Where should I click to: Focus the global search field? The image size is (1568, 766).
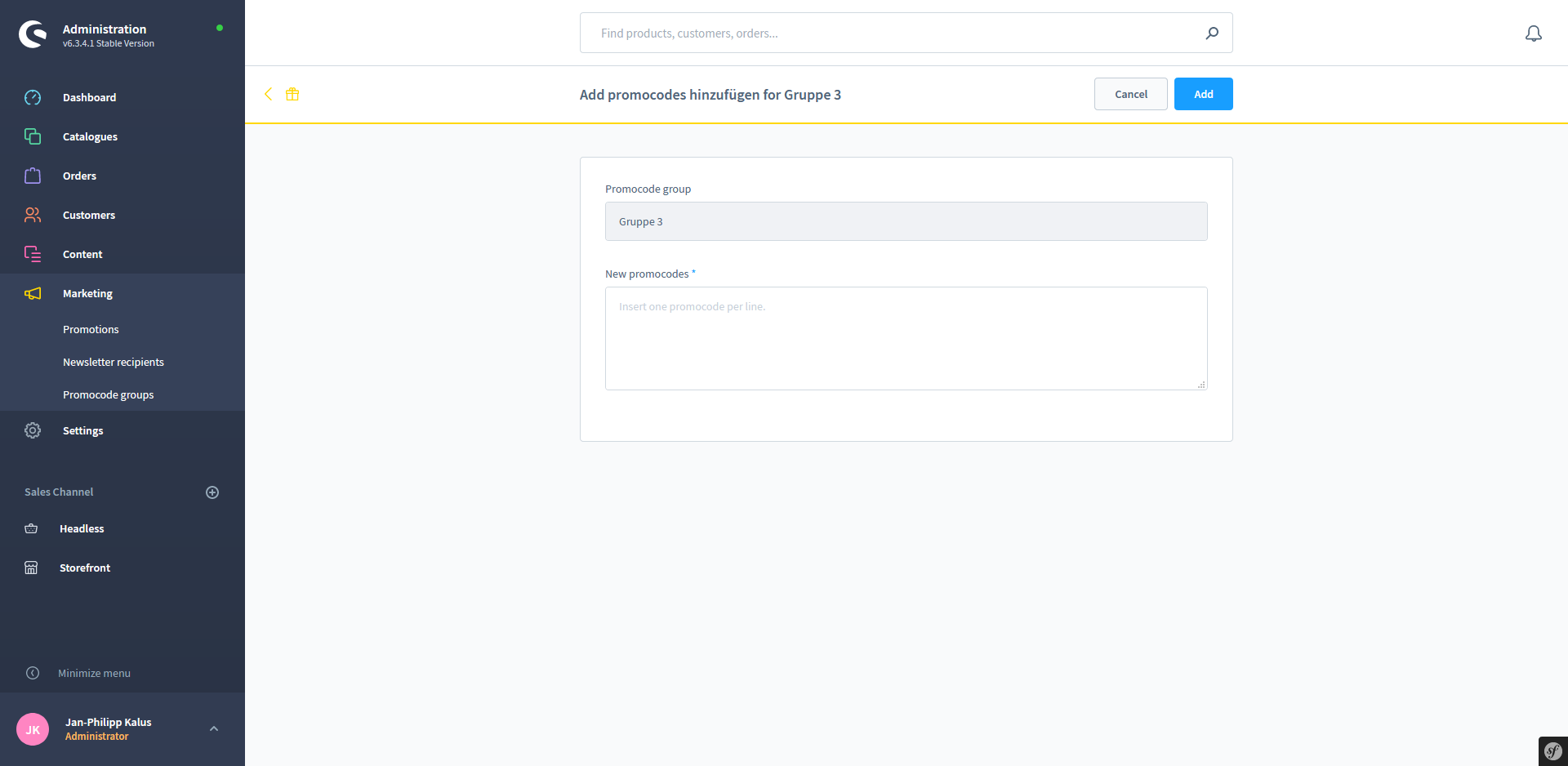(906, 33)
